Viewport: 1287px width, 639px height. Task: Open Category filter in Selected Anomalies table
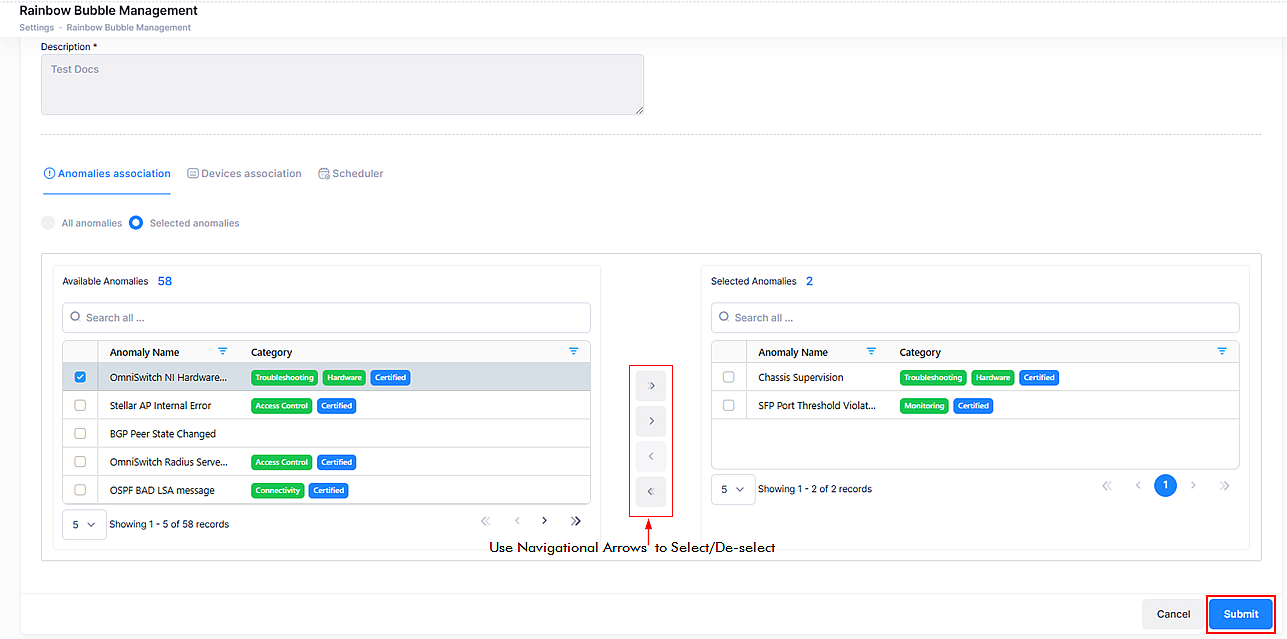pyautogui.click(x=1222, y=352)
